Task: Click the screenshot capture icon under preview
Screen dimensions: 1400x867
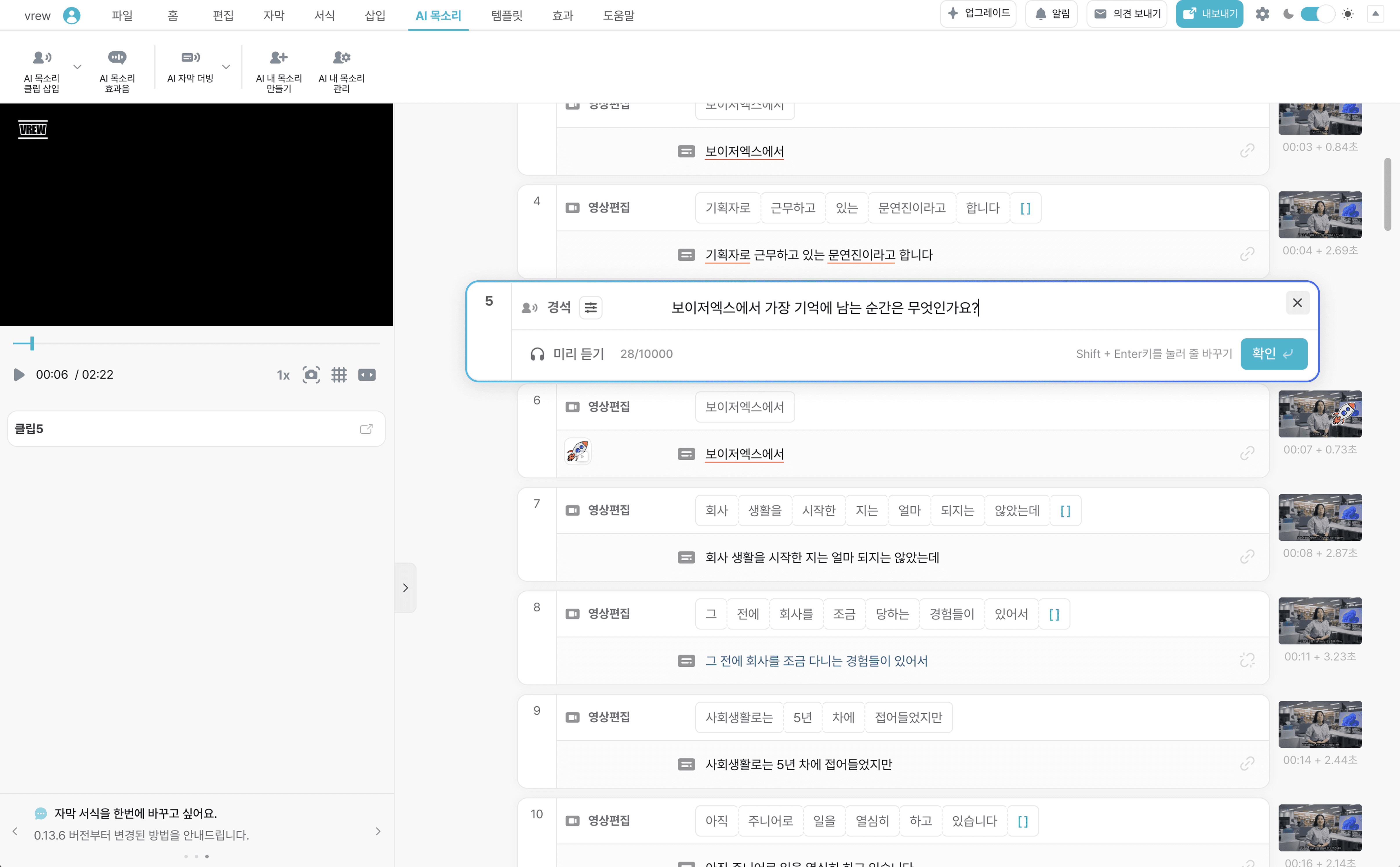Action: click(x=311, y=375)
